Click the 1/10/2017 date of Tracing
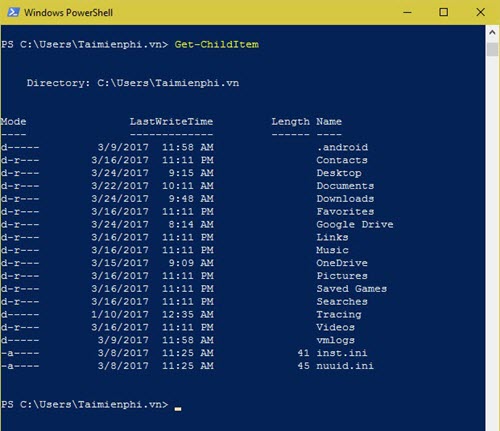 120,314
